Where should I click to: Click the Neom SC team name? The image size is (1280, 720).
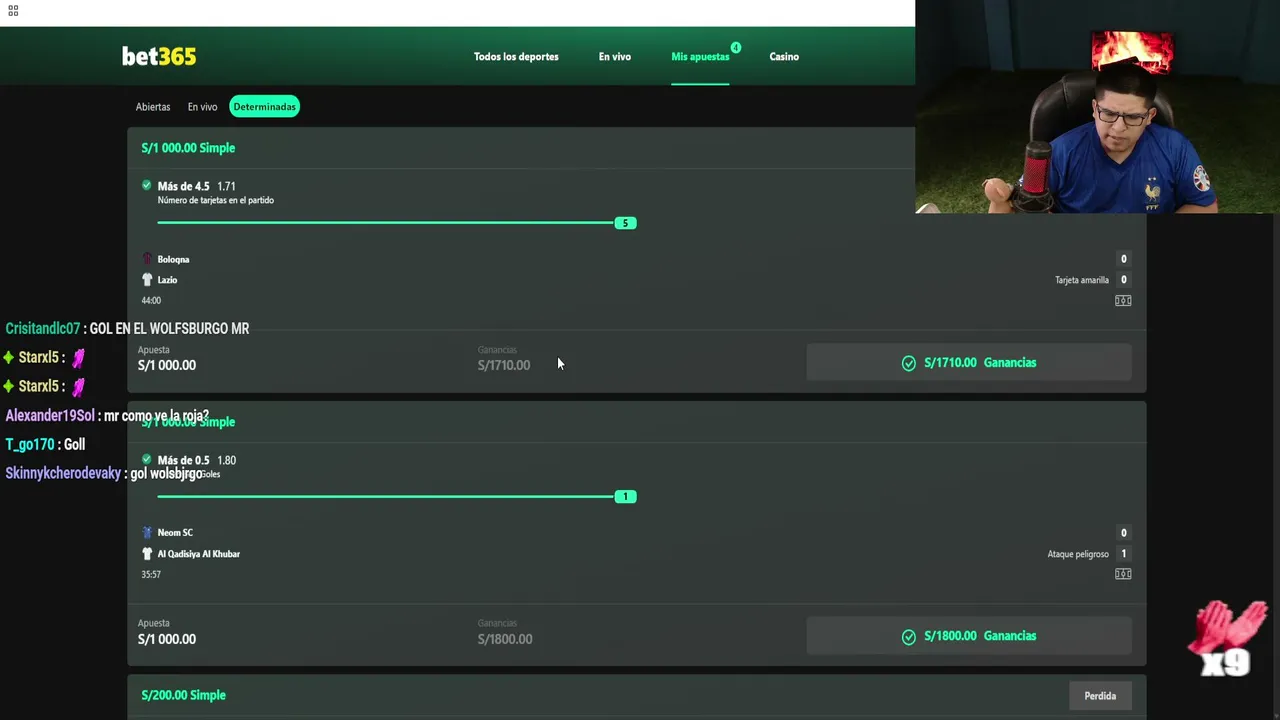175,533
